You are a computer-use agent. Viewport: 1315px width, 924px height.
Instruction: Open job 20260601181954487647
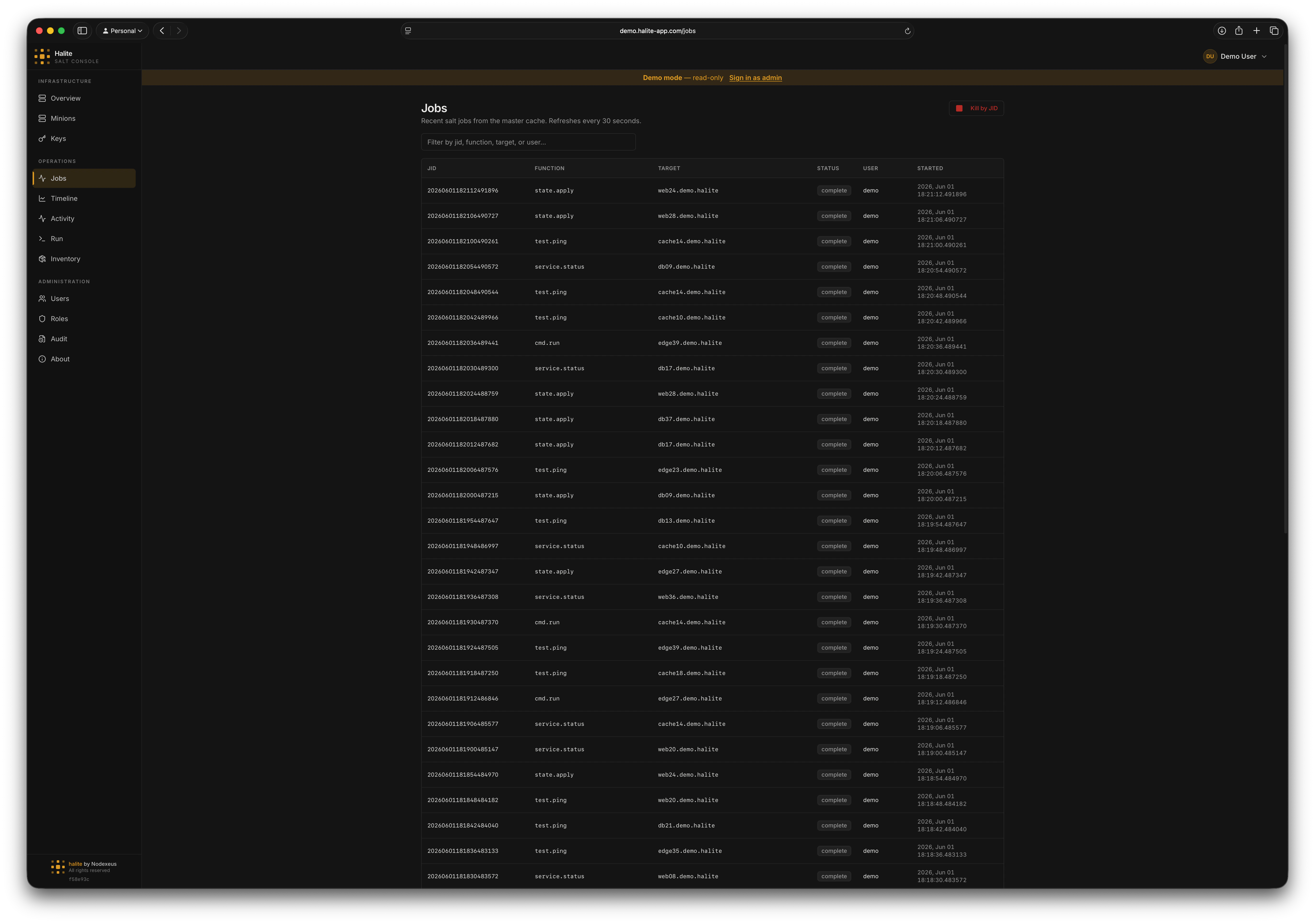pos(463,521)
